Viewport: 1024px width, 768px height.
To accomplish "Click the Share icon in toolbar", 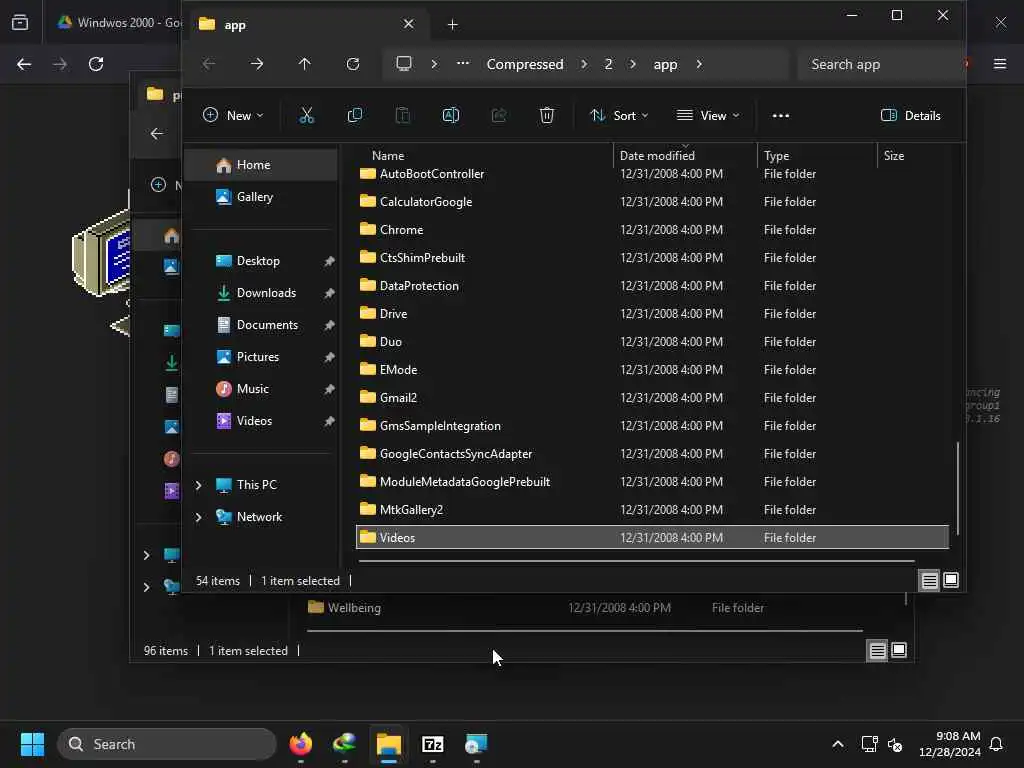I will pyautogui.click(x=499, y=116).
